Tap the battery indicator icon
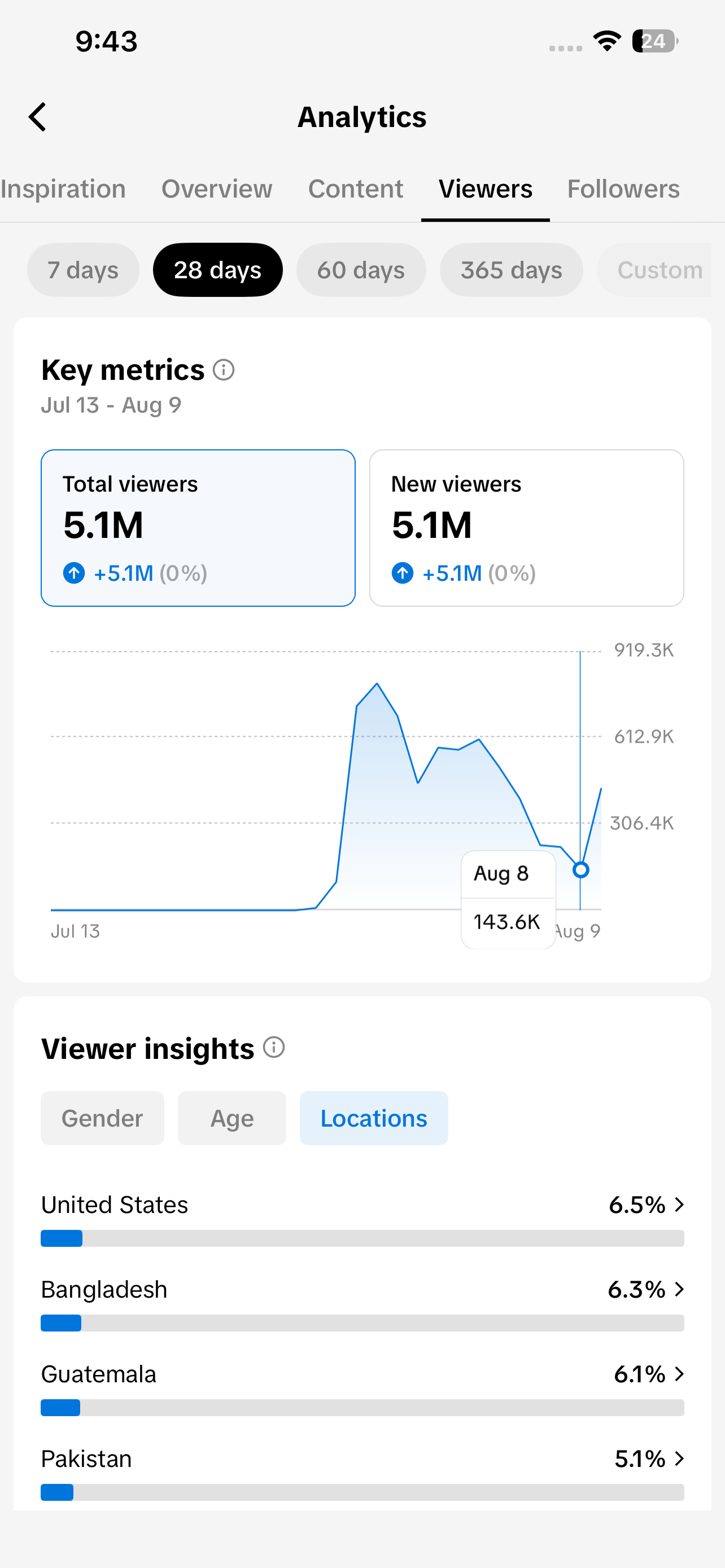This screenshot has width=725, height=1568. pyautogui.click(x=655, y=41)
